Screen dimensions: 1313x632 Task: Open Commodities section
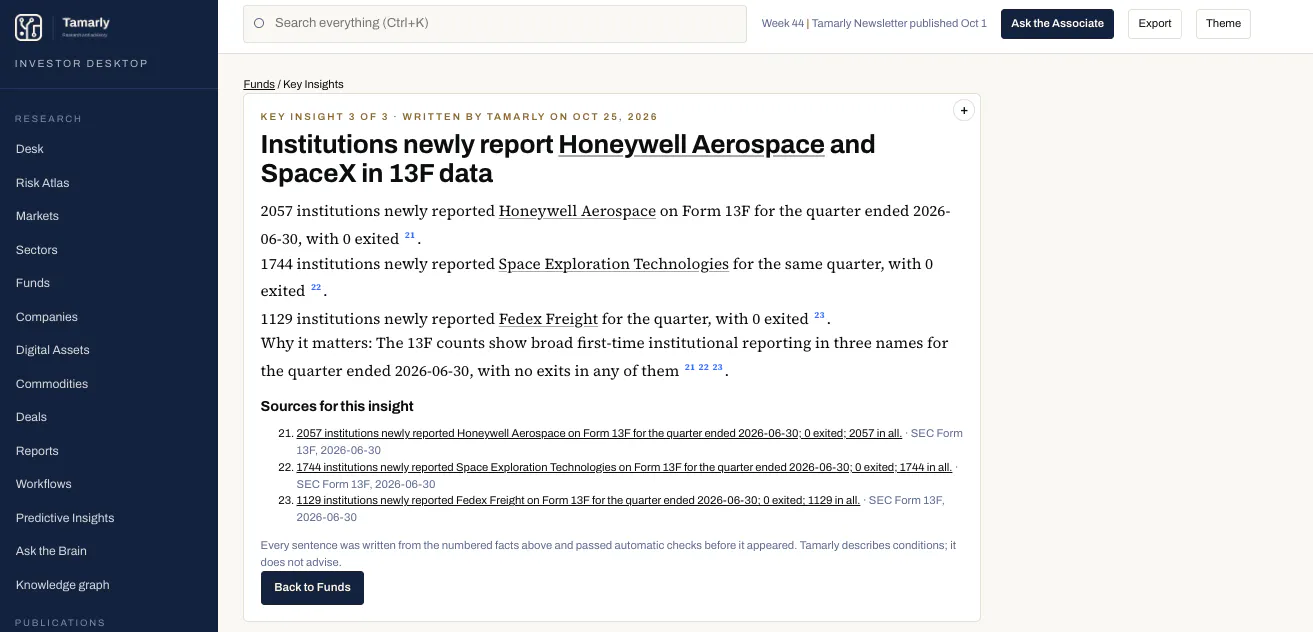52,384
